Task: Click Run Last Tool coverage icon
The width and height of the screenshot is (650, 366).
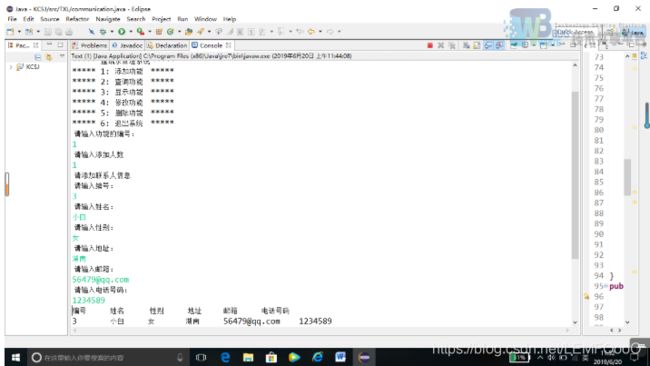Action: point(140,32)
